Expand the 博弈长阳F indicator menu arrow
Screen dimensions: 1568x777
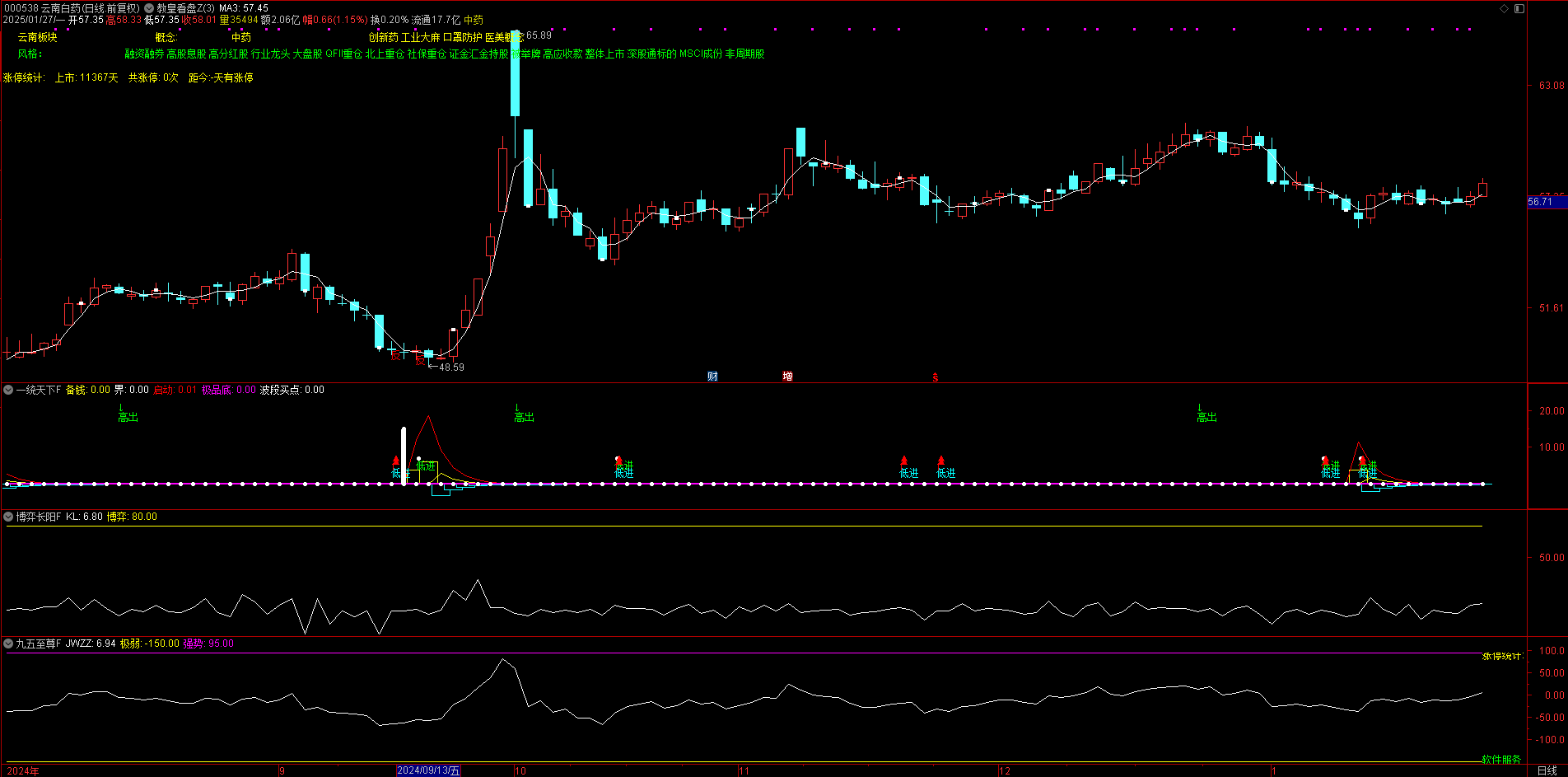pyautogui.click(x=8, y=517)
